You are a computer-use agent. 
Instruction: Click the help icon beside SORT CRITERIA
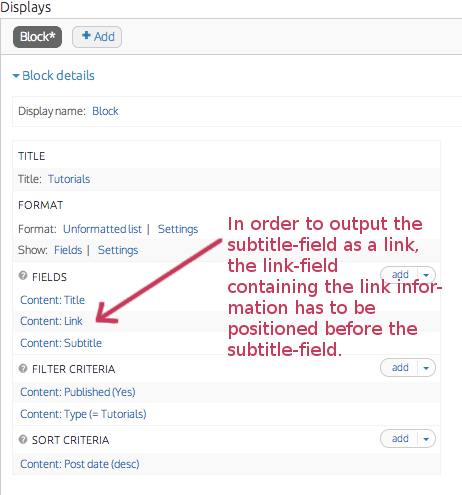pyautogui.click(x=23, y=439)
